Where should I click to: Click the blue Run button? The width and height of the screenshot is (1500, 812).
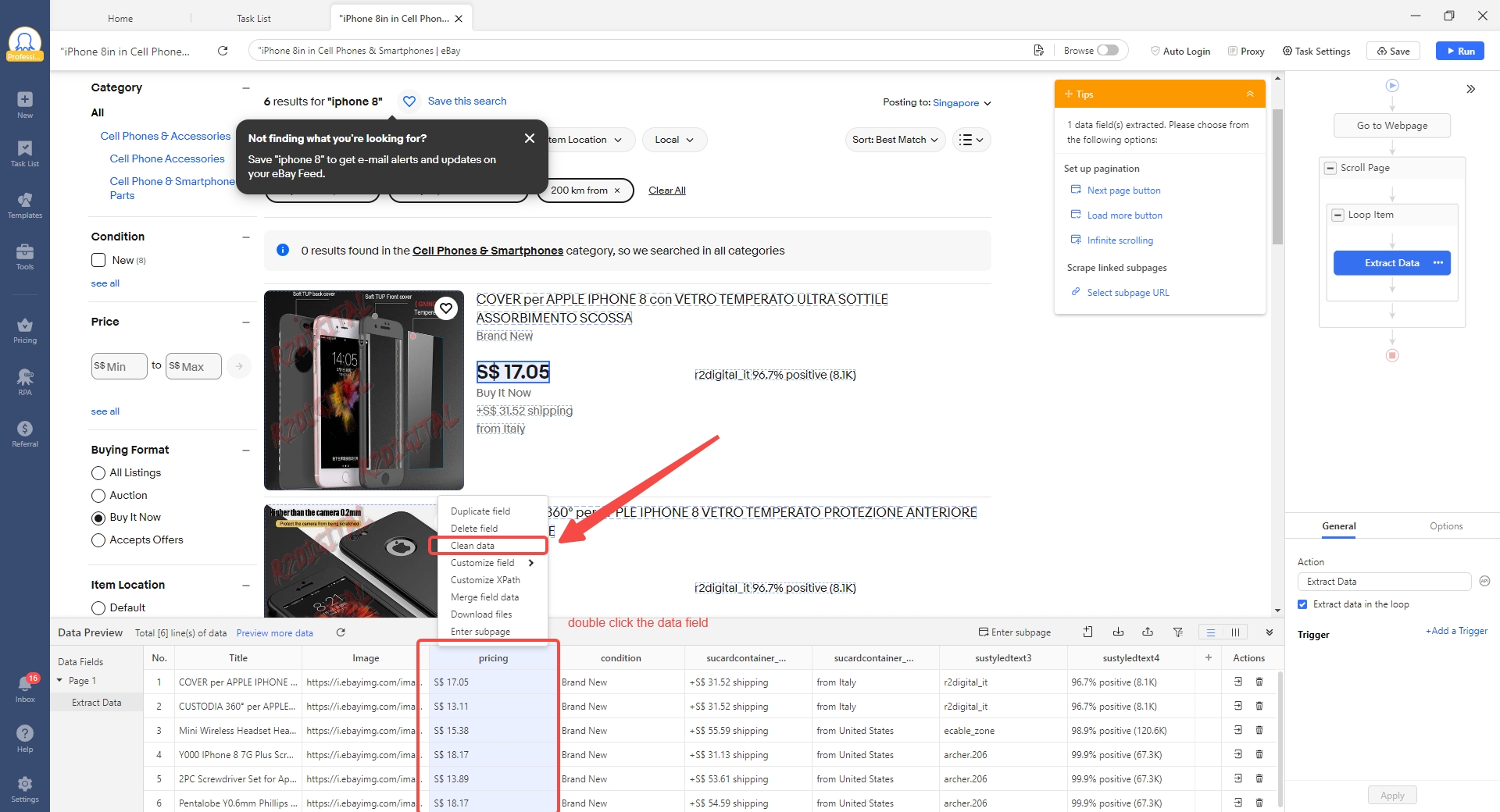click(1460, 50)
